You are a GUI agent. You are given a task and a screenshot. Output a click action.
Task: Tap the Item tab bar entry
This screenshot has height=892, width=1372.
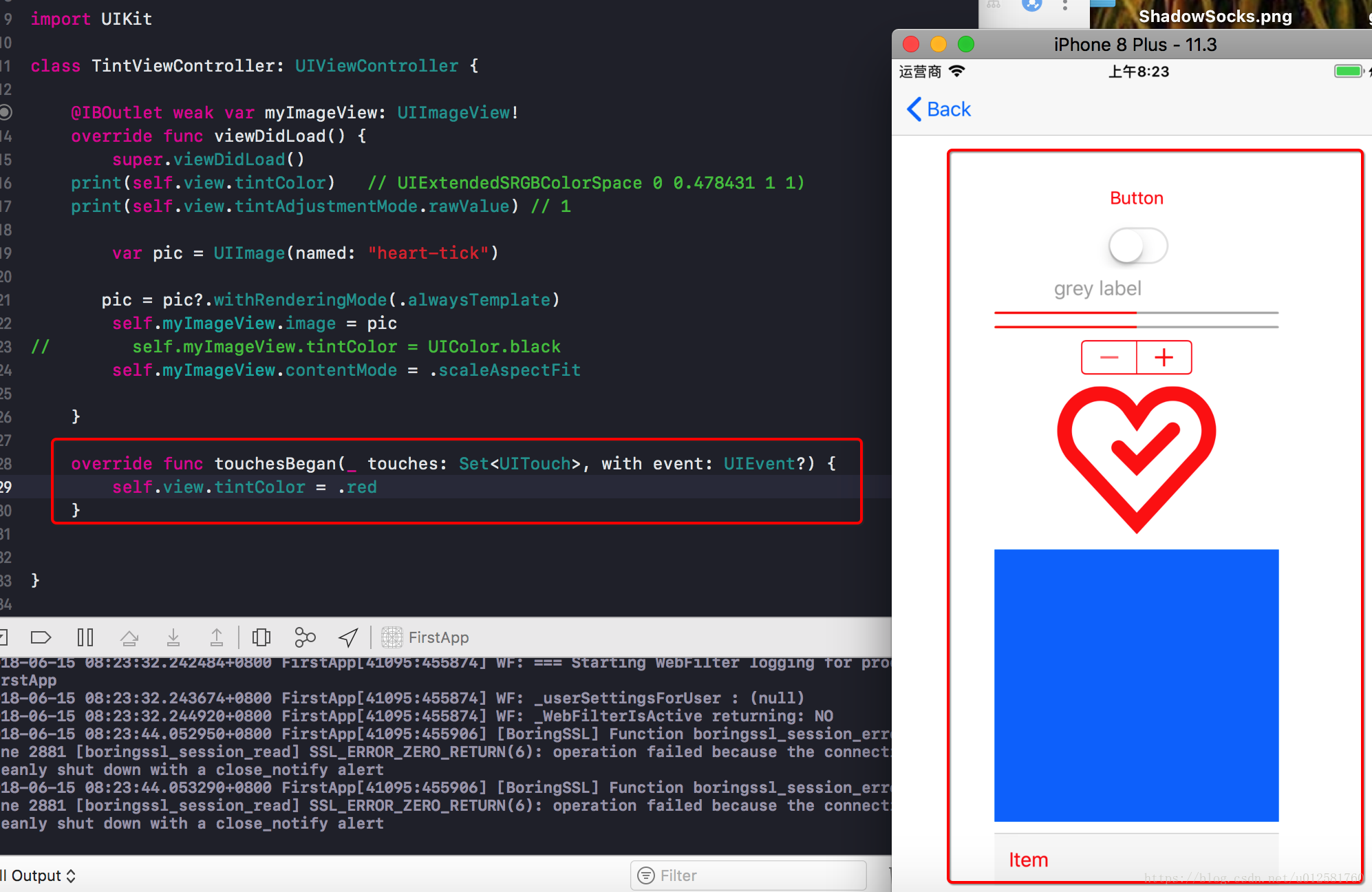click(x=1029, y=860)
